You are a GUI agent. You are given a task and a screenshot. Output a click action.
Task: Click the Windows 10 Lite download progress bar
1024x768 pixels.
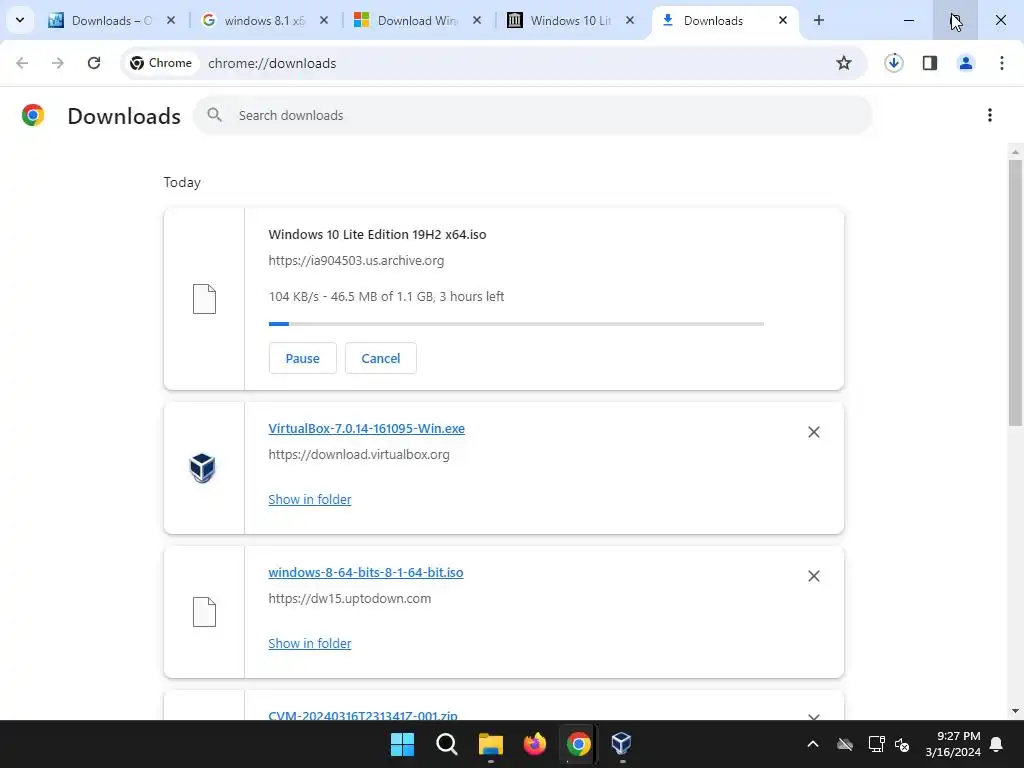pyautogui.click(x=516, y=323)
